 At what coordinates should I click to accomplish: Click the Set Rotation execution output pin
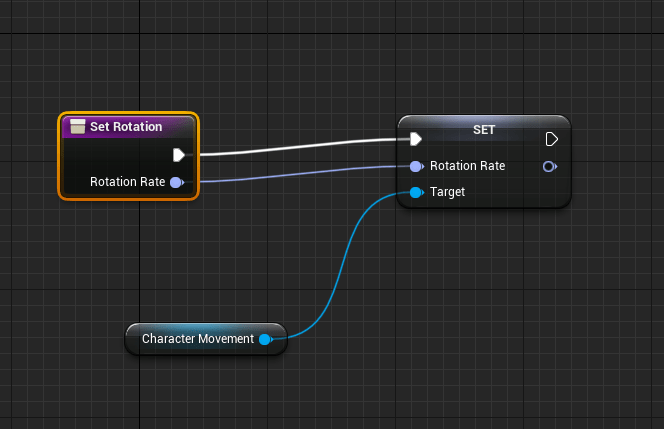178,154
